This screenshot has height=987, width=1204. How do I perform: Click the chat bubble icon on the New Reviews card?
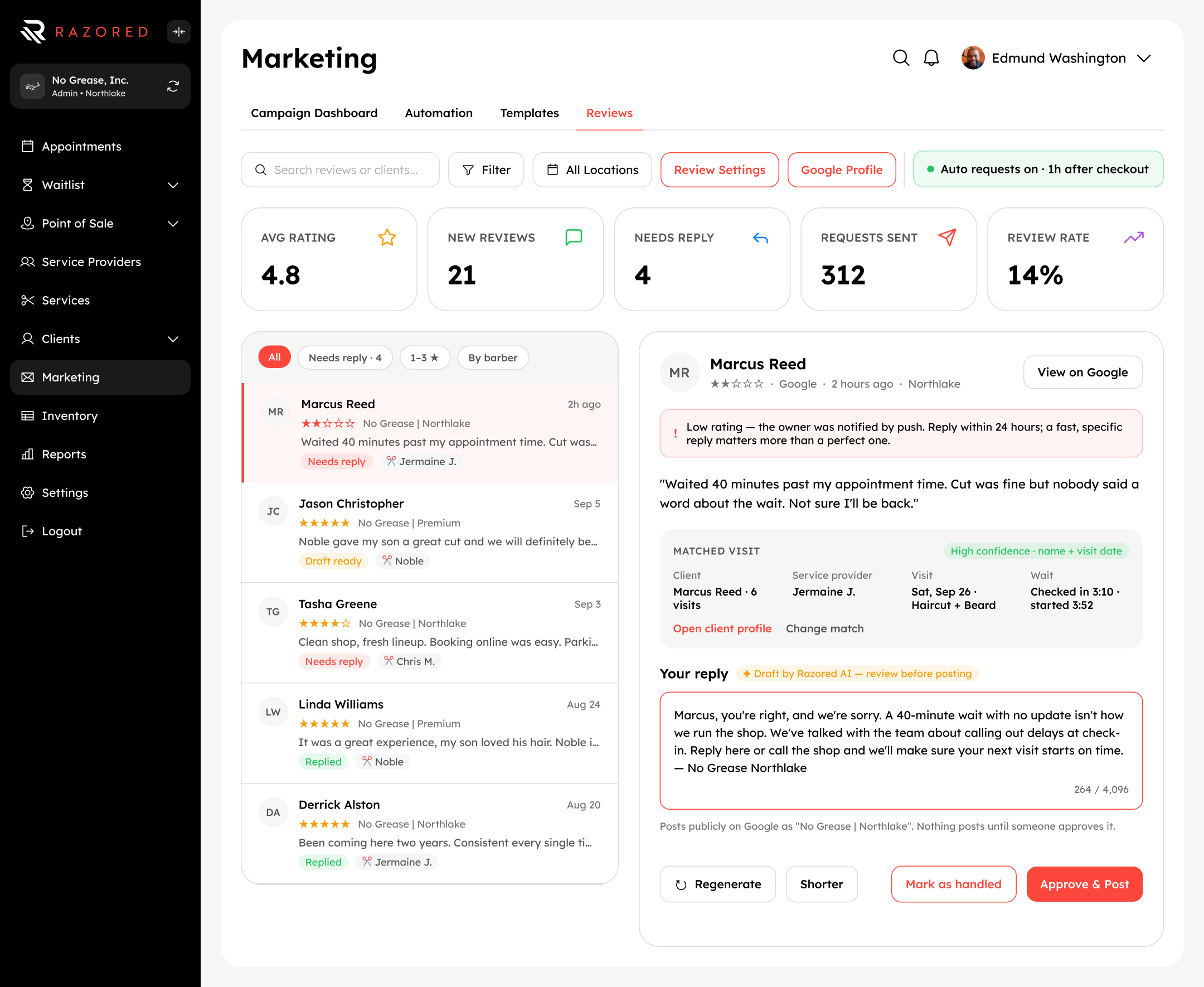tap(574, 238)
